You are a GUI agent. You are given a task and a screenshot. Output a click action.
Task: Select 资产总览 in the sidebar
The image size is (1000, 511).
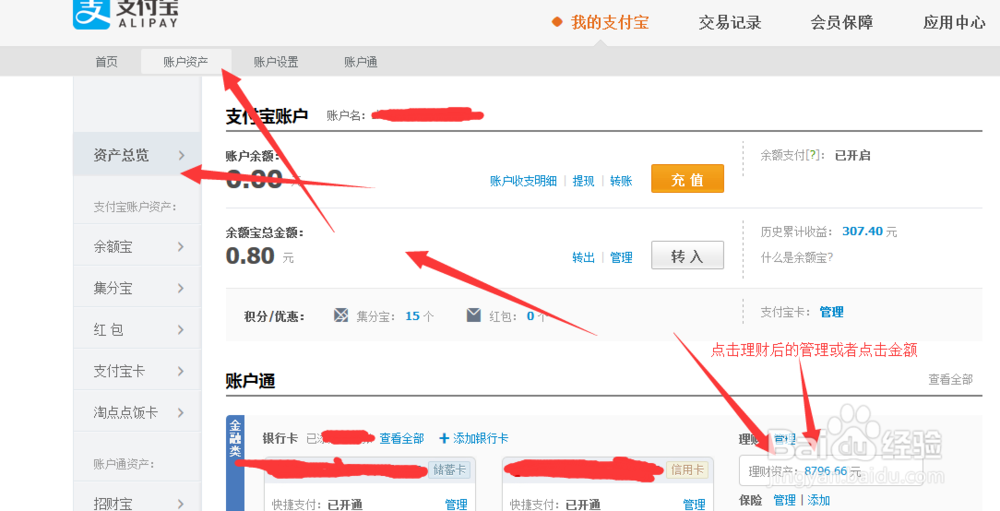(137, 154)
